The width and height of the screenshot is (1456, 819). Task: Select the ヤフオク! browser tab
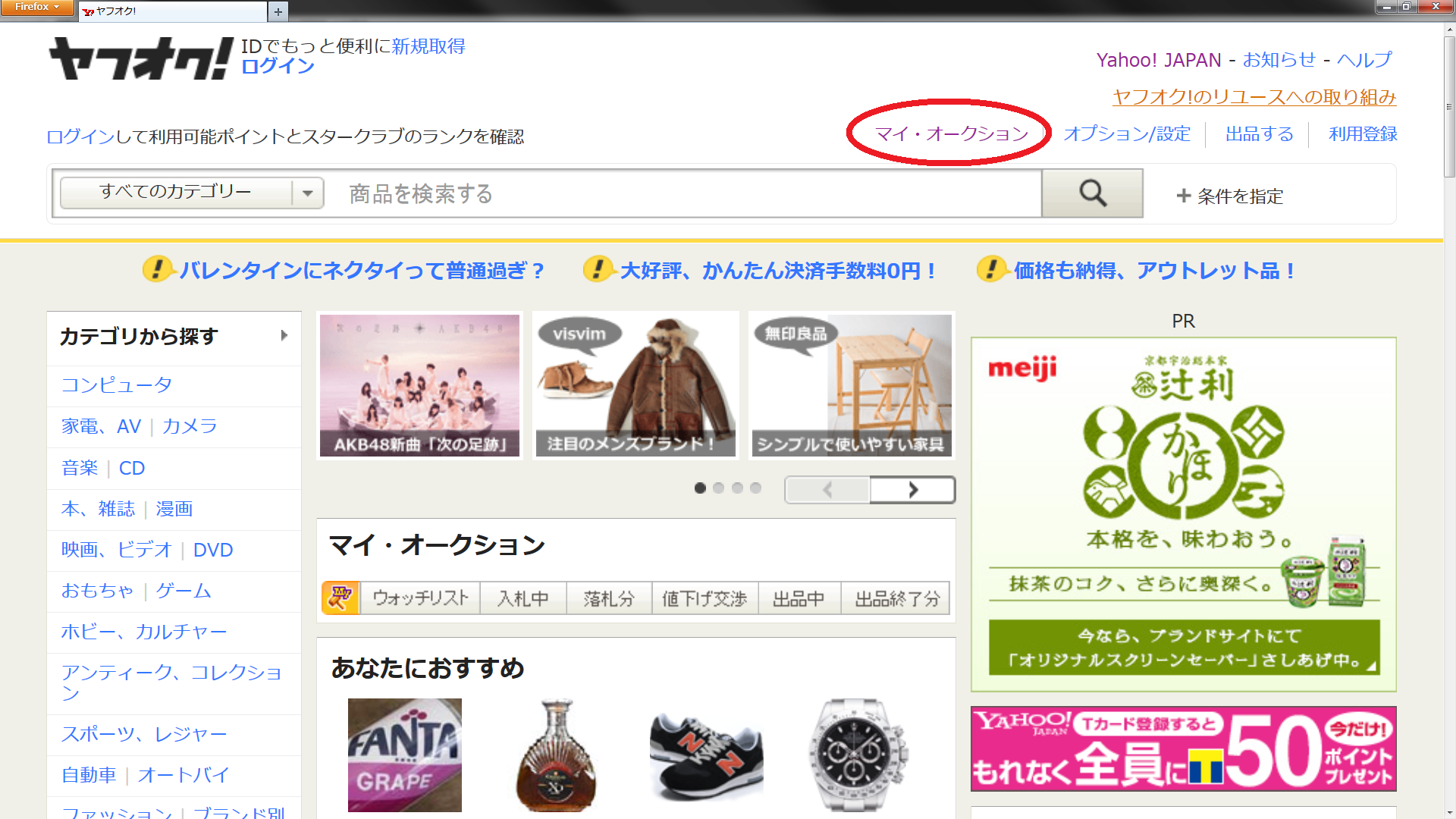pos(173,11)
